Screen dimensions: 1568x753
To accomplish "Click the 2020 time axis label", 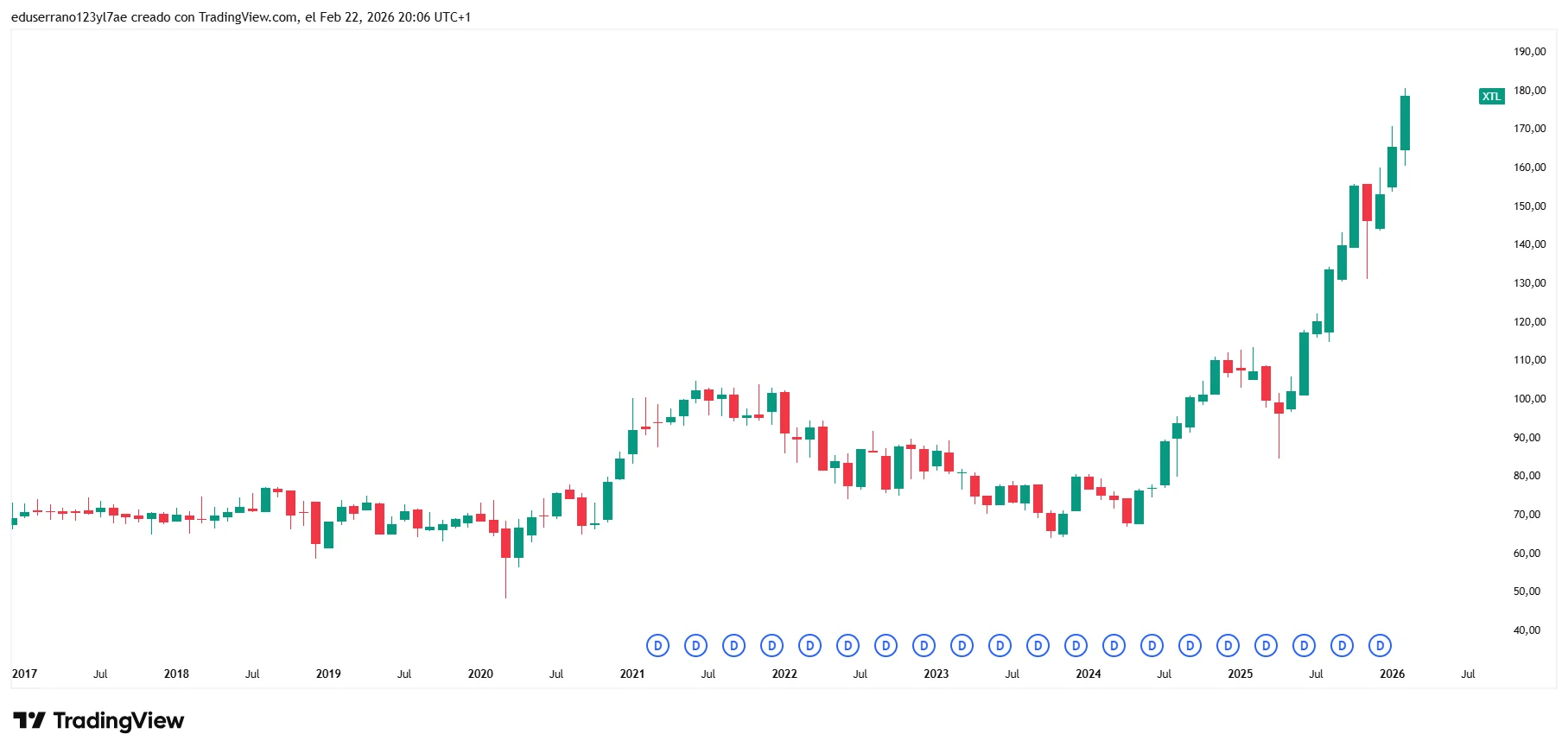I will 480,674.
